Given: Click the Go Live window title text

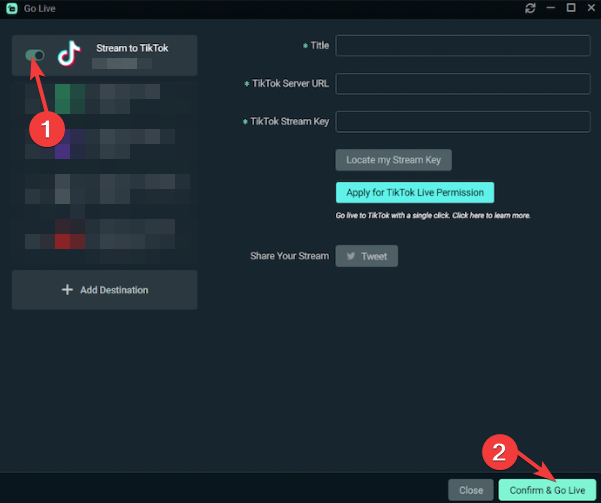Looking at the screenshot, I should click(x=39, y=8).
